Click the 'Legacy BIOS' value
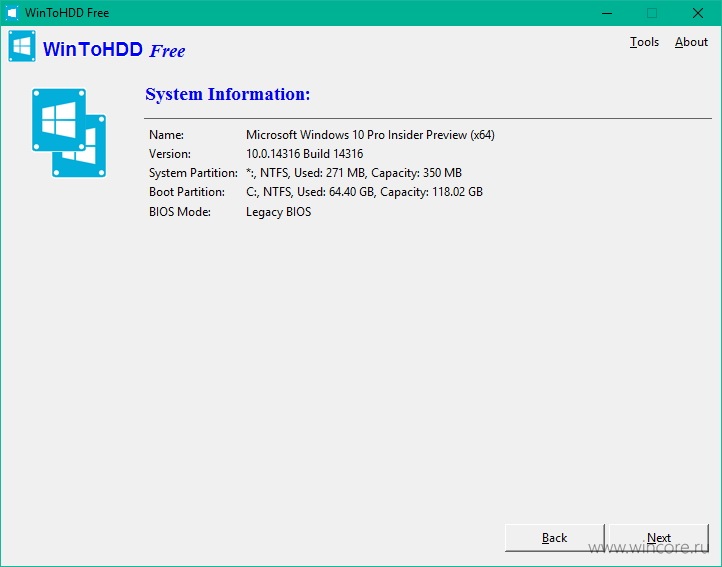722x567 pixels. click(x=279, y=212)
